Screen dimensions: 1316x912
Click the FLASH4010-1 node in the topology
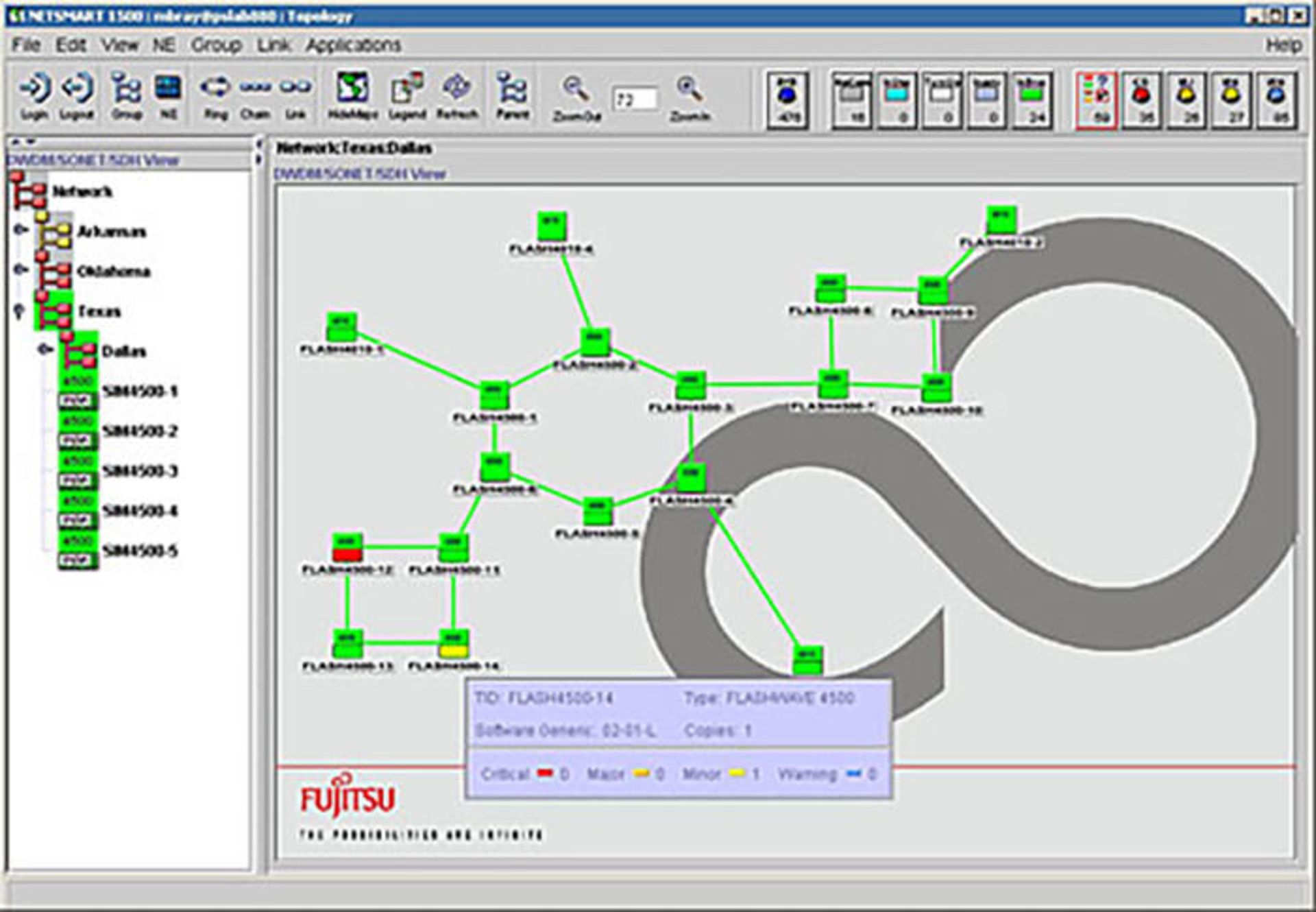tap(341, 327)
